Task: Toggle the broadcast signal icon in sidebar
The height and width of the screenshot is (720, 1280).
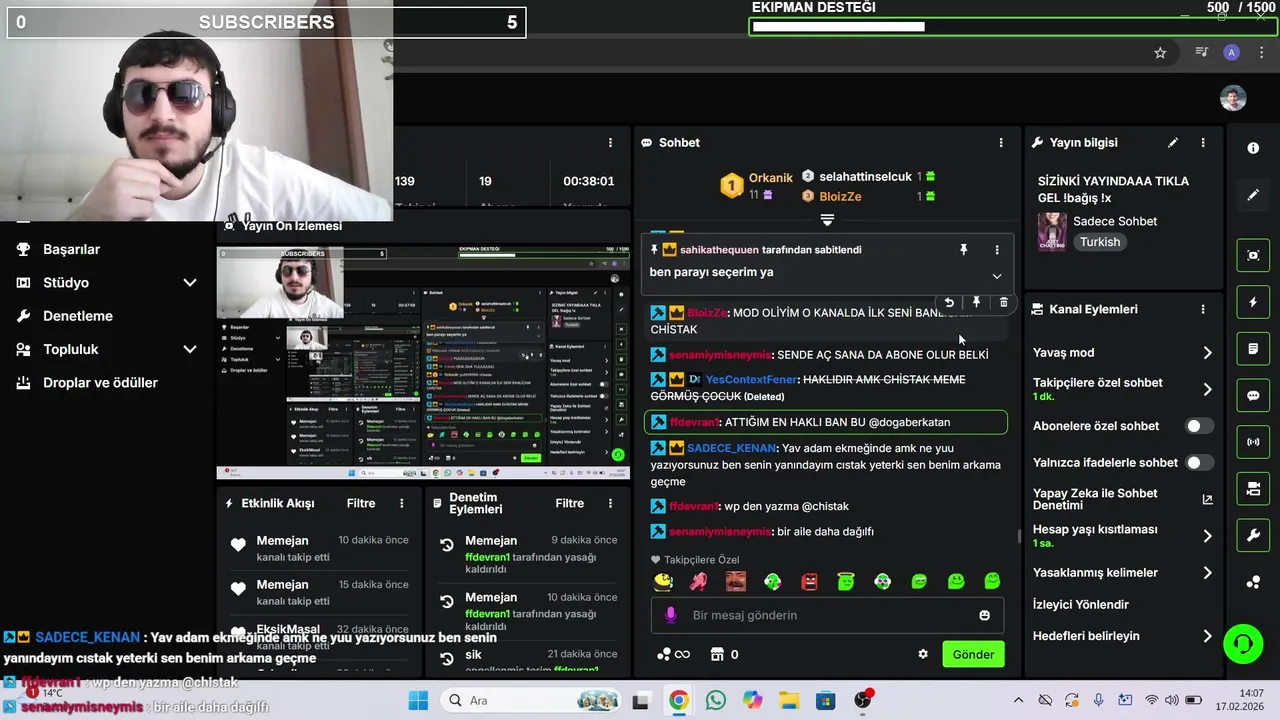Action: click(x=1253, y=442)
